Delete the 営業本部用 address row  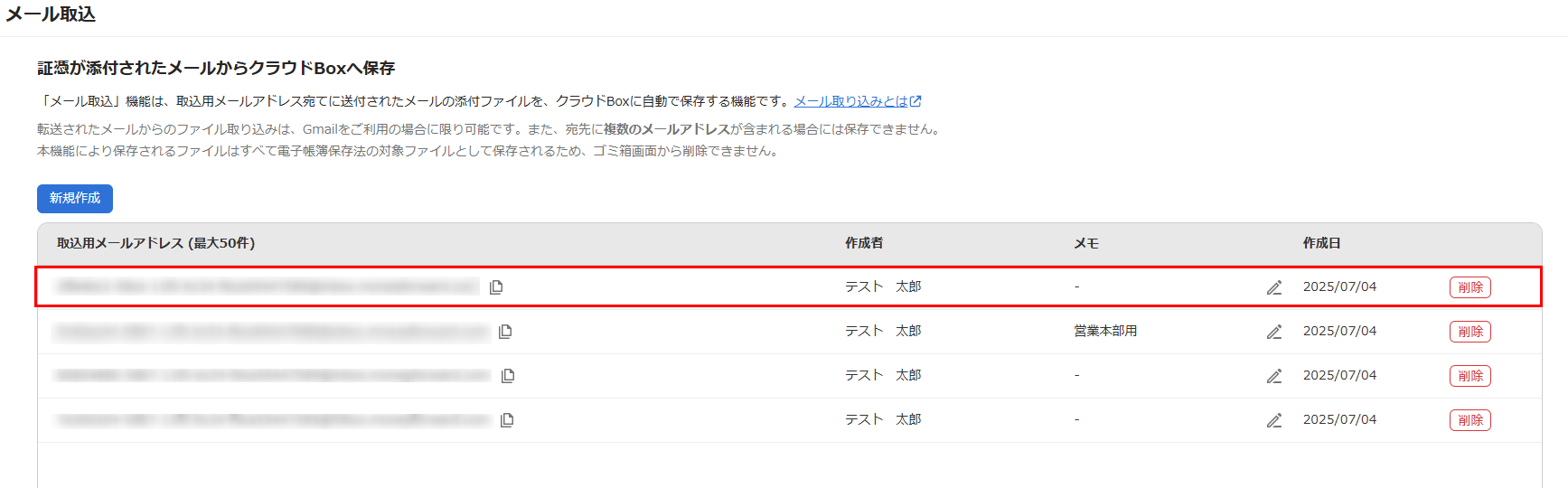click(1470, 332)
